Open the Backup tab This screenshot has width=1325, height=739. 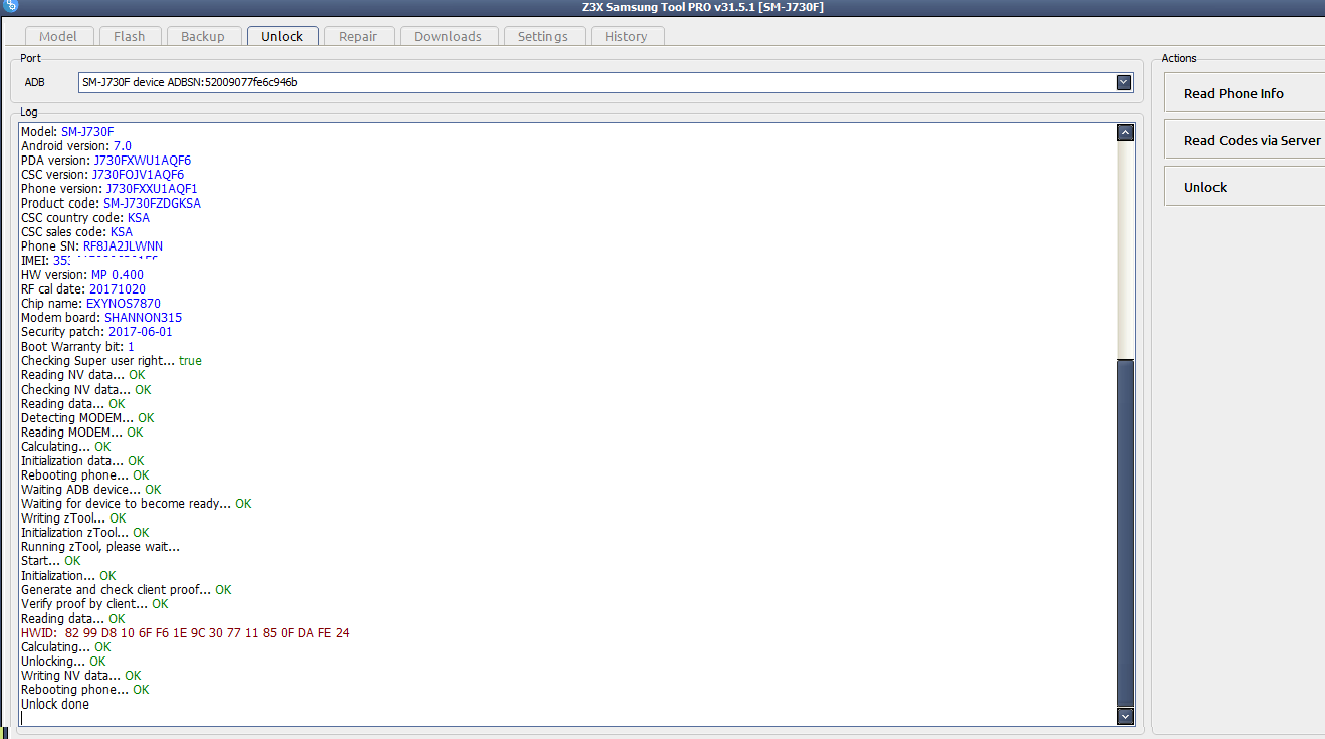203,36
